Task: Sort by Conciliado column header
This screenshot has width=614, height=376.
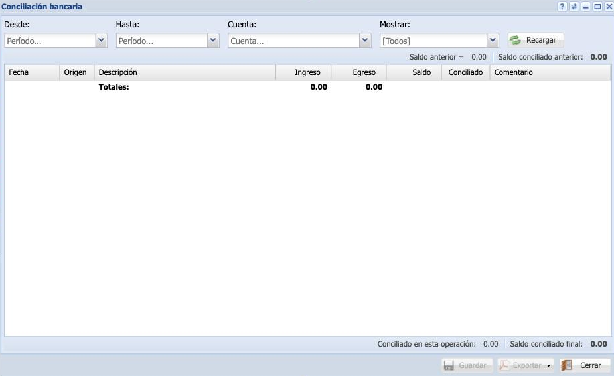Action: click(x=466, y=72)
